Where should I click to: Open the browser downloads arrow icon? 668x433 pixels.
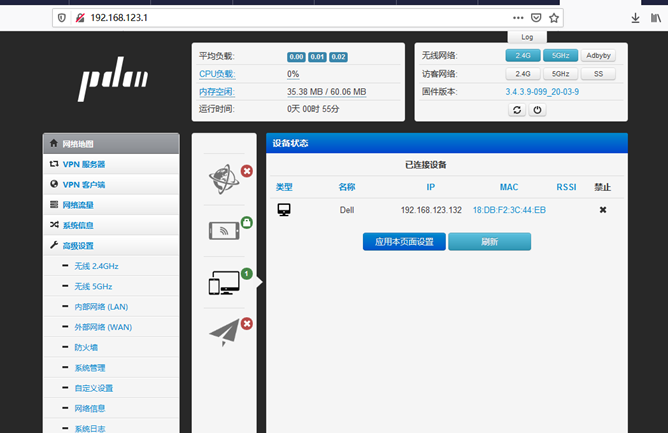pyautogui.click(x=635, y=18)
